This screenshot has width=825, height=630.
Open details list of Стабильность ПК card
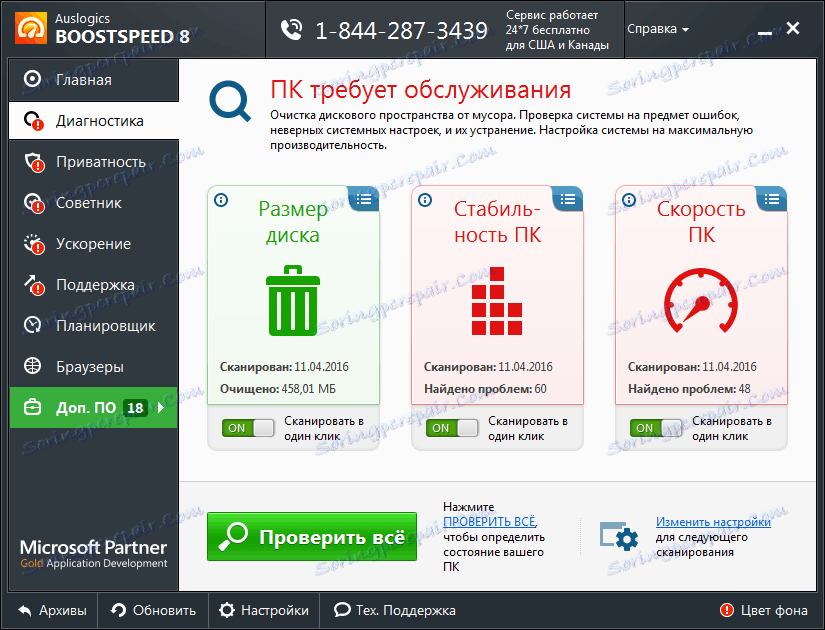568,199
